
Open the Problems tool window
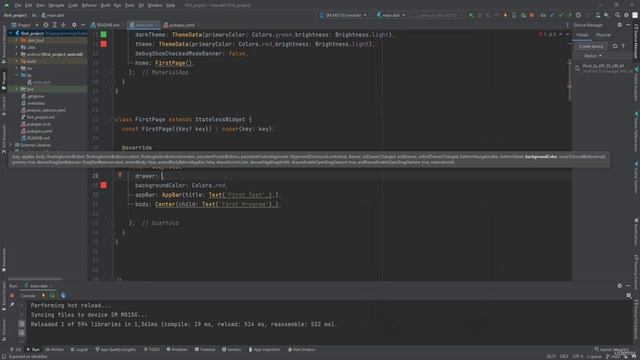coord(177,349)
